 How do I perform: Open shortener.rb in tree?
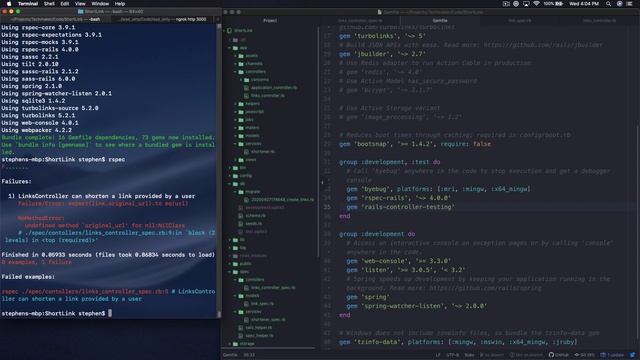[262, 152]
